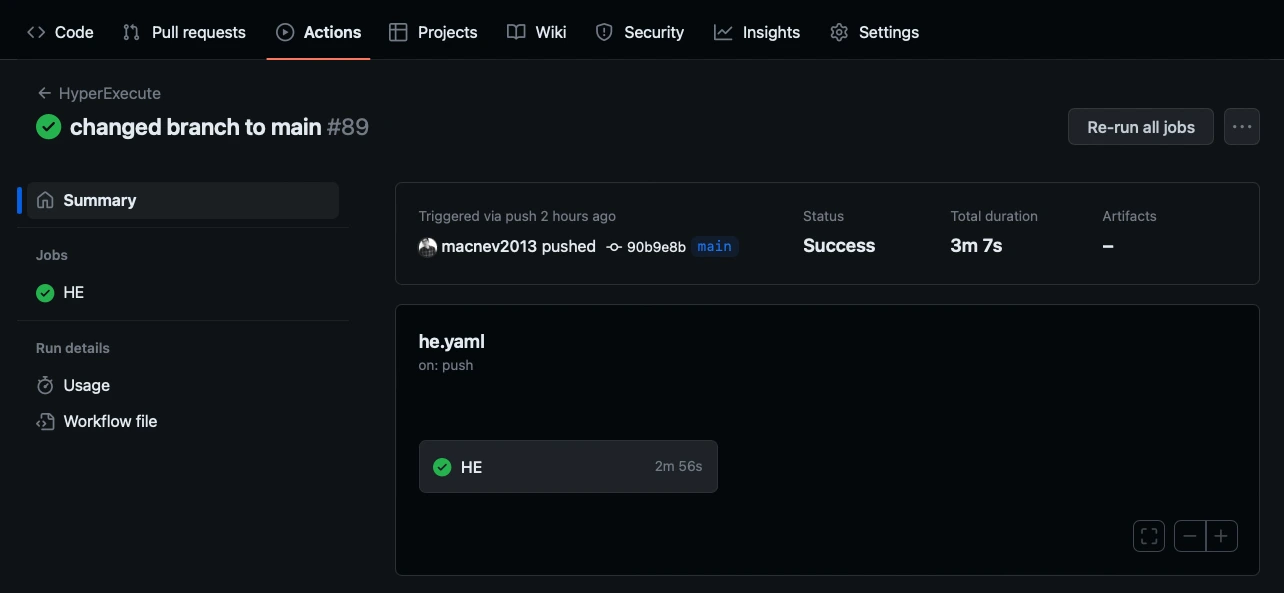Click the macnev2013 user avatar
The image size is (1284, 593).
coord(428,247)
